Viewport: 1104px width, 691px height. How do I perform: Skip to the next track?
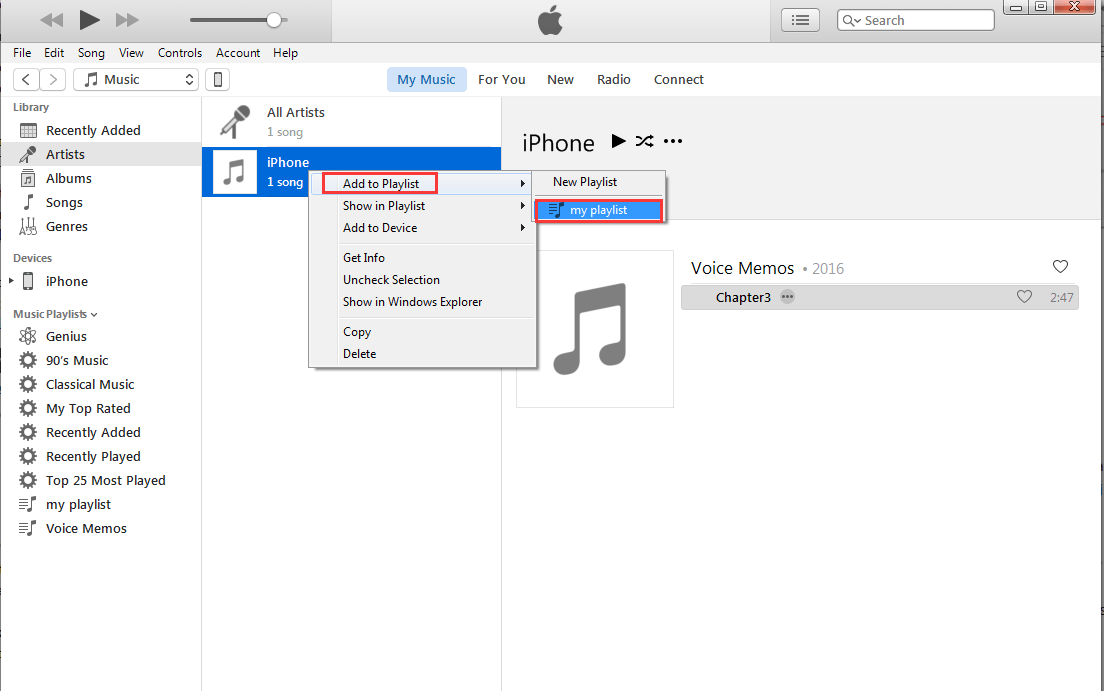click(127, 20)
